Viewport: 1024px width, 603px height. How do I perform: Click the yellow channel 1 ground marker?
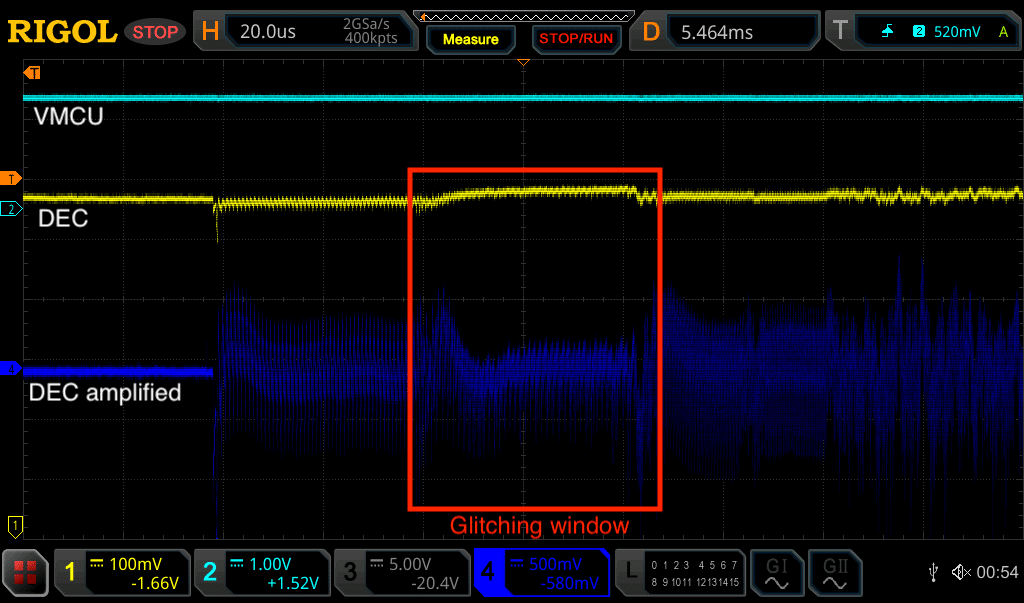14,523
